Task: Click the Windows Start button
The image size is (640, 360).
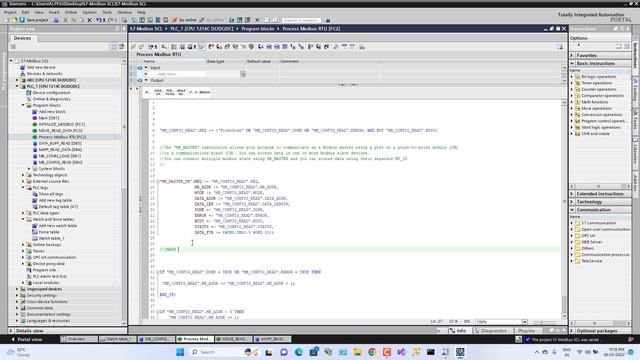Action: (x=180, y=352)
